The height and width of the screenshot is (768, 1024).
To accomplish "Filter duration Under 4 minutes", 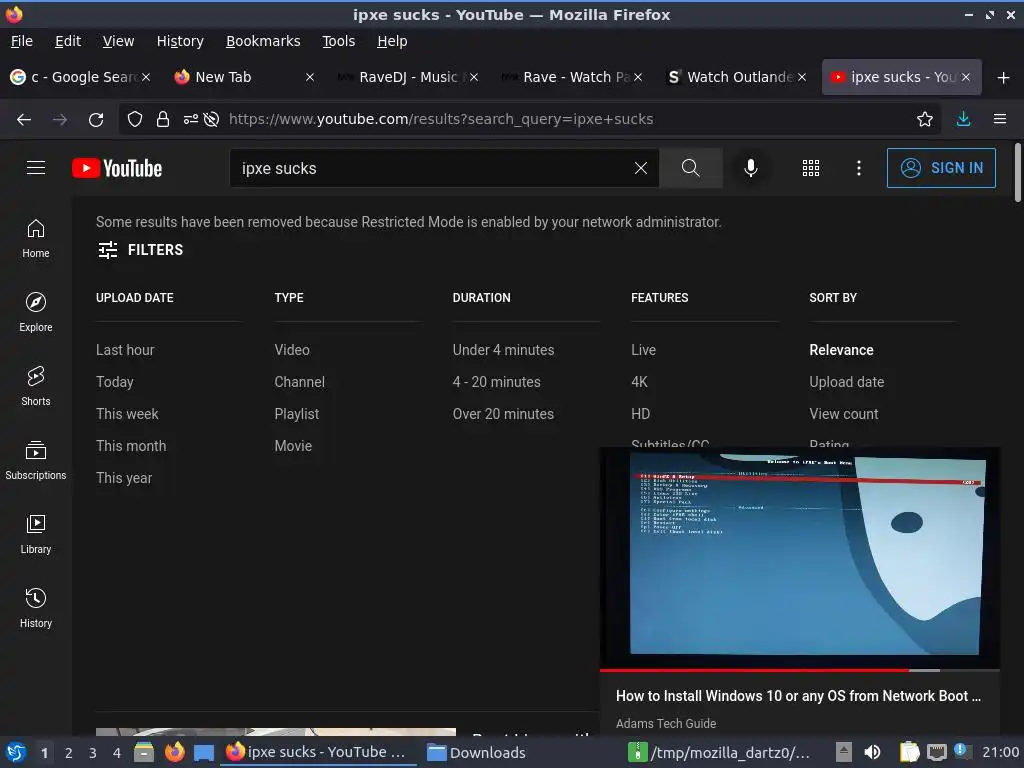I will pyautogui.click(x=504, y=350).
